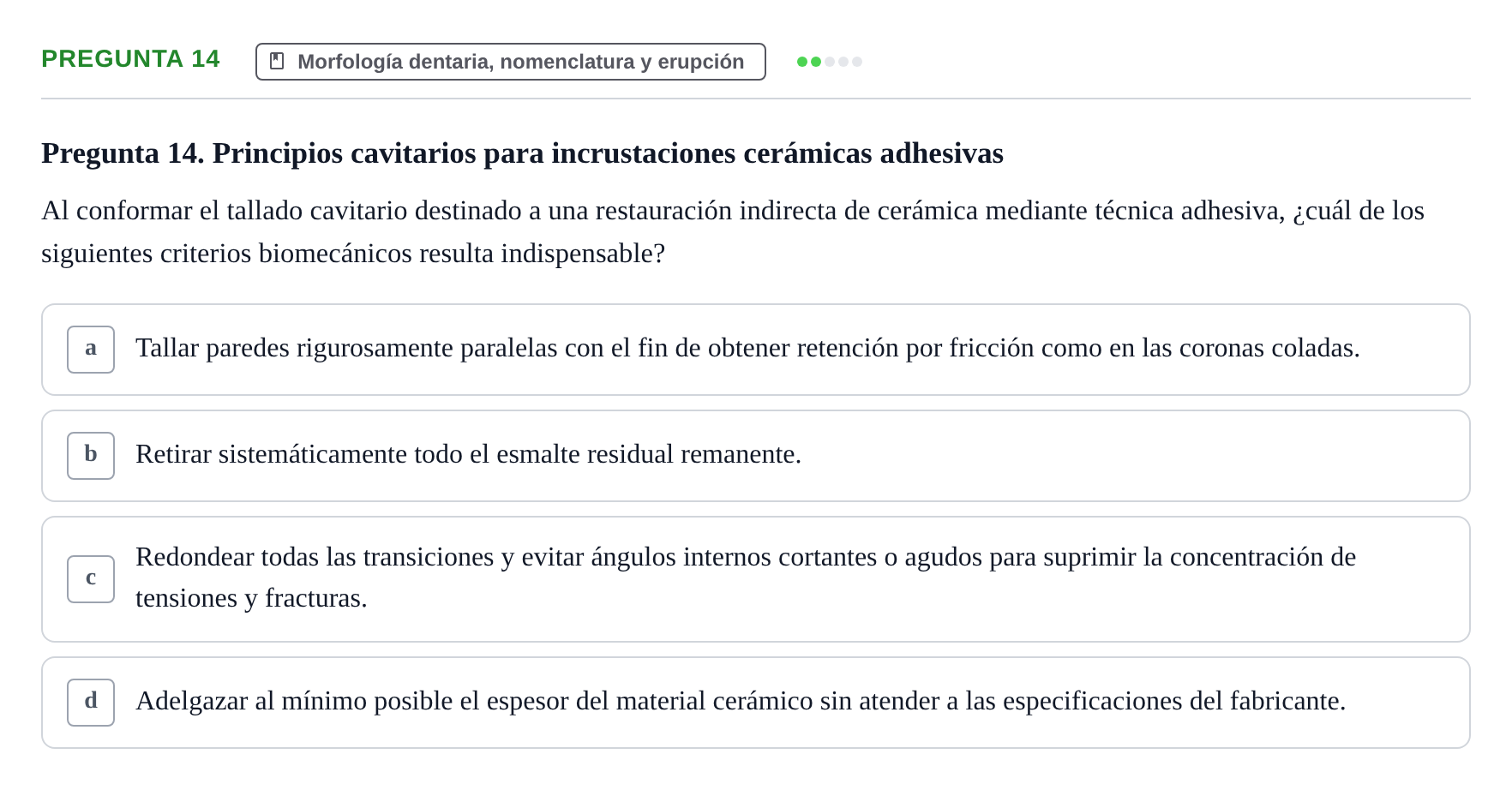The height and width of the screenshot is (790, 1512).
Task: Choose answer 'Tallar paredes rigurosamente paralelas'
Action: (x=756, y=350)
